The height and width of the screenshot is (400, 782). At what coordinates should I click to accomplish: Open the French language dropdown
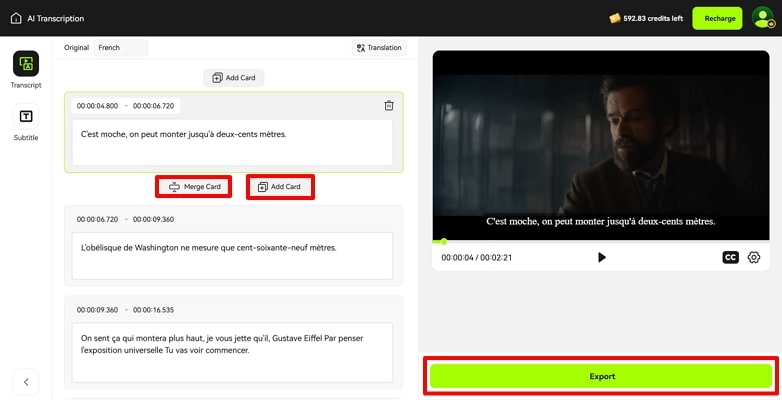click(120, 47)
